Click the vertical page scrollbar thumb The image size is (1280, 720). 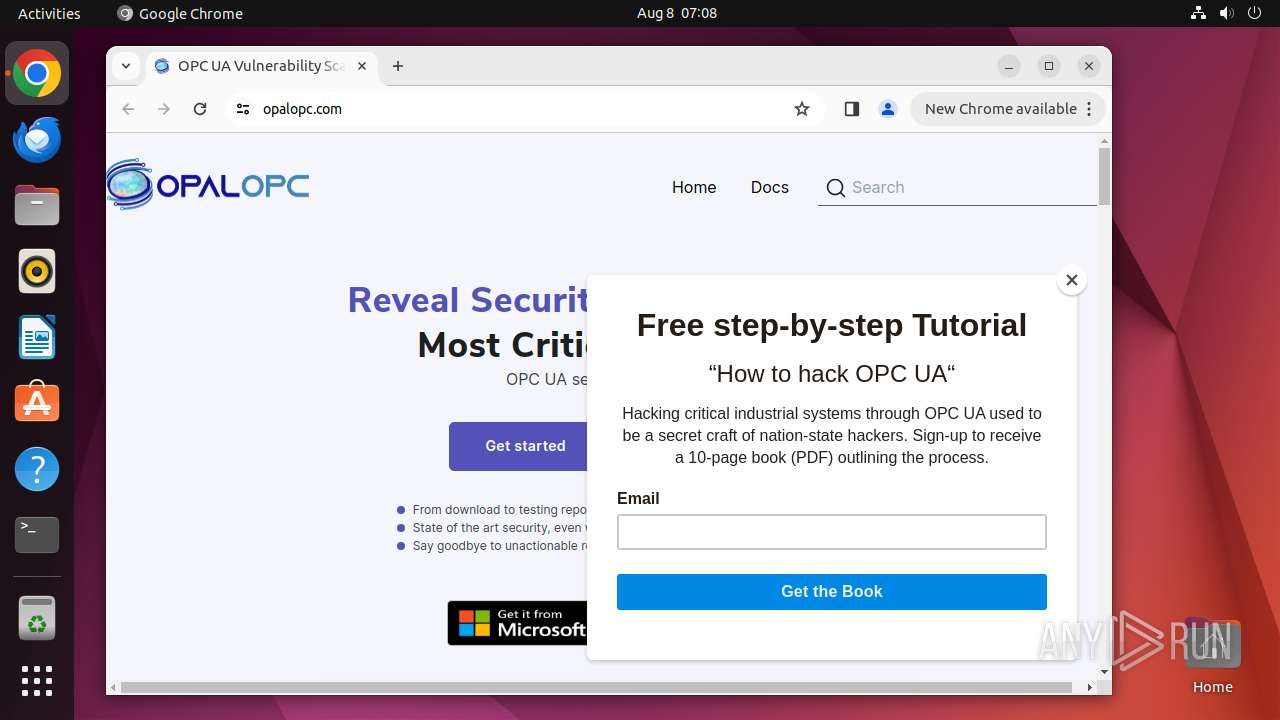pos(1104,176)
